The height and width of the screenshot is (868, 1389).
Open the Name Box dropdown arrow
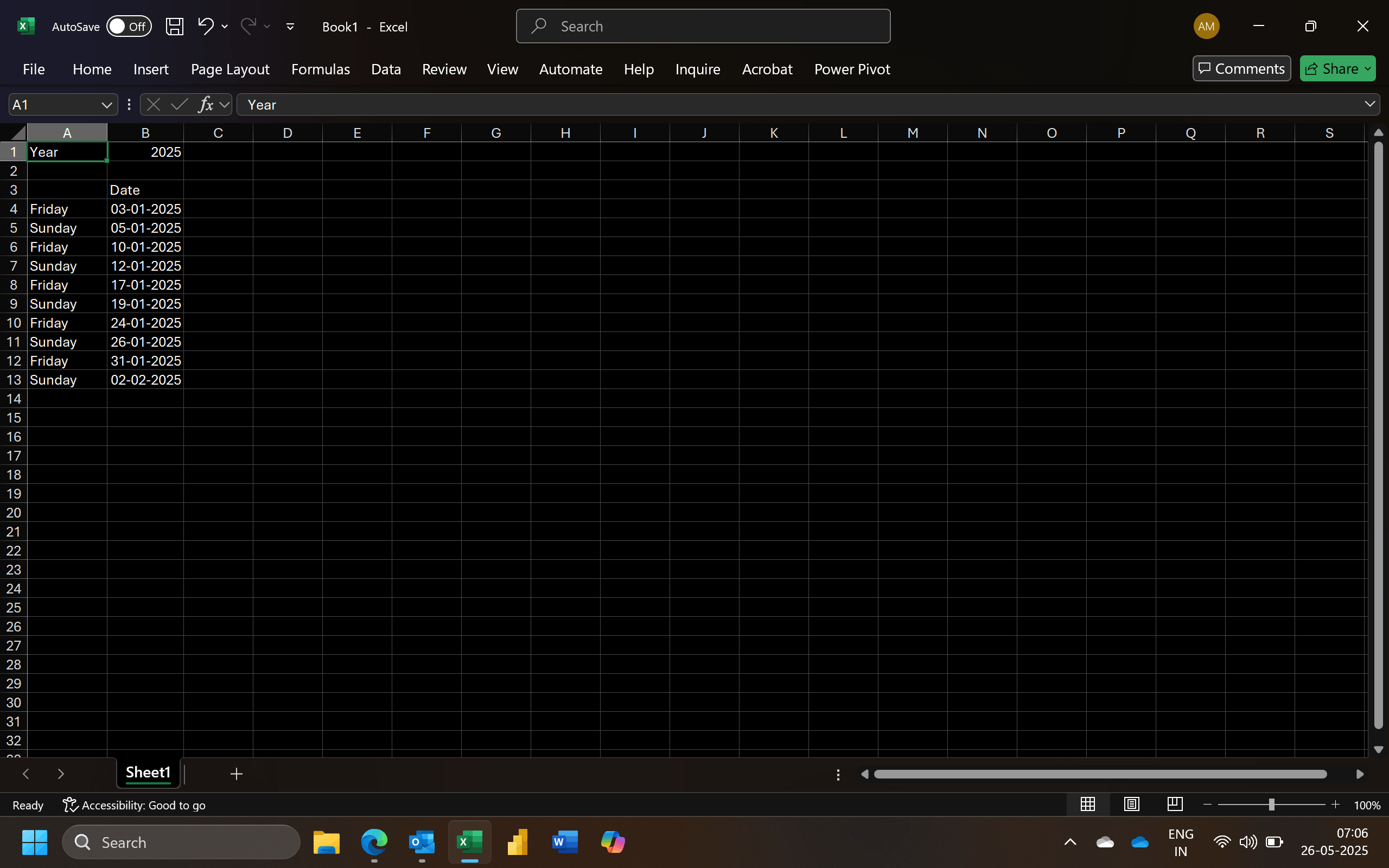106,105
